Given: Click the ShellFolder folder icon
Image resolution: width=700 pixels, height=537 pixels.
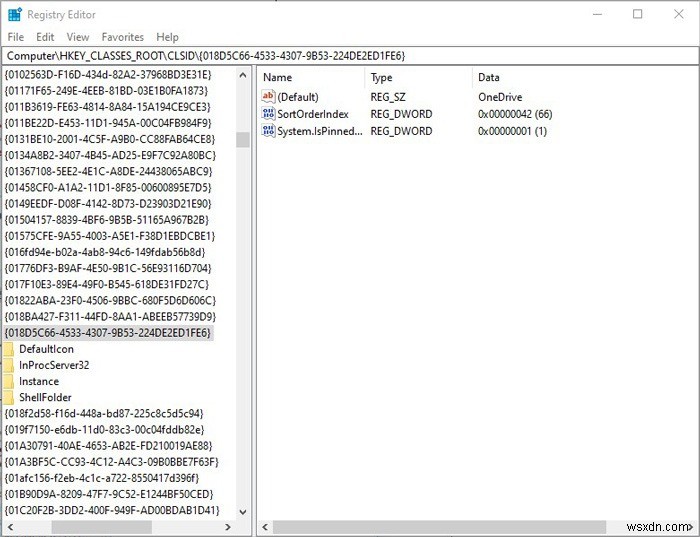Looking at the screenshot, I should (x=9, y=397).
